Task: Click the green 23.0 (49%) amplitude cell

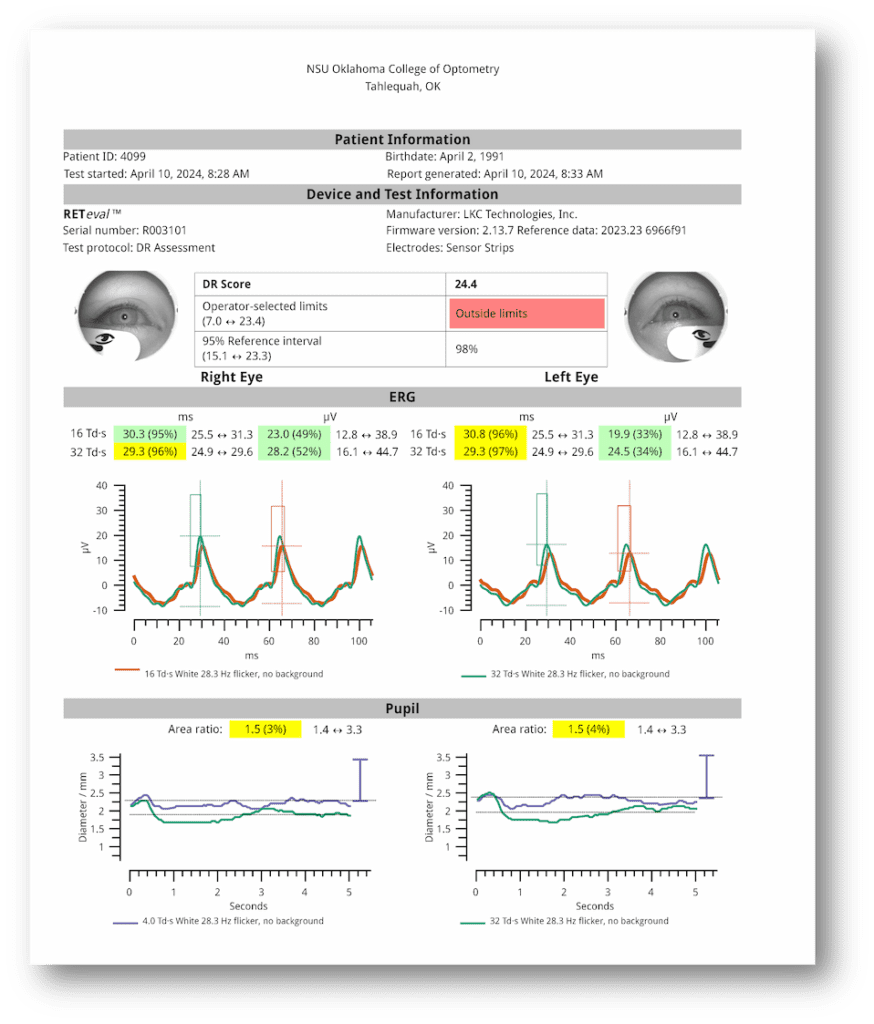Action: coord(290,435)
